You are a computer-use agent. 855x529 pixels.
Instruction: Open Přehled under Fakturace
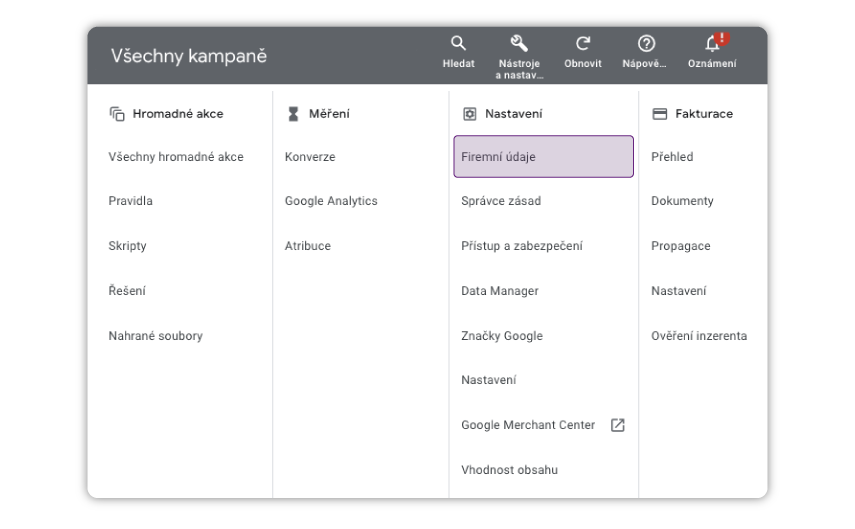(672, 157)
